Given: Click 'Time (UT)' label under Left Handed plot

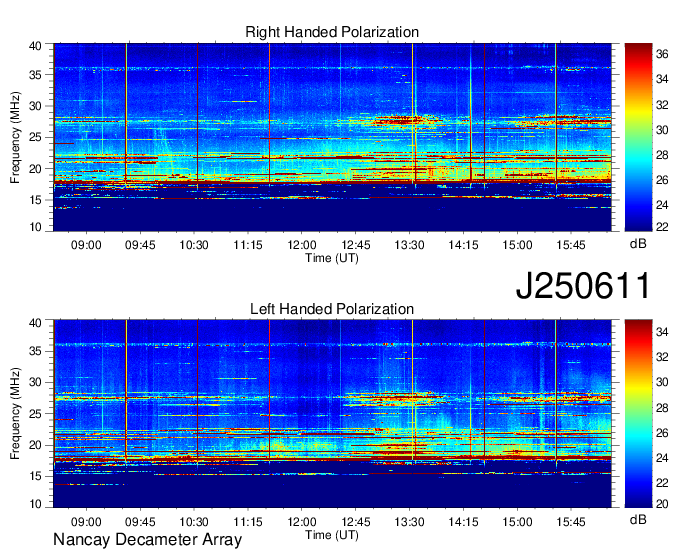Looking at the screenshot, I should (332, 535).
